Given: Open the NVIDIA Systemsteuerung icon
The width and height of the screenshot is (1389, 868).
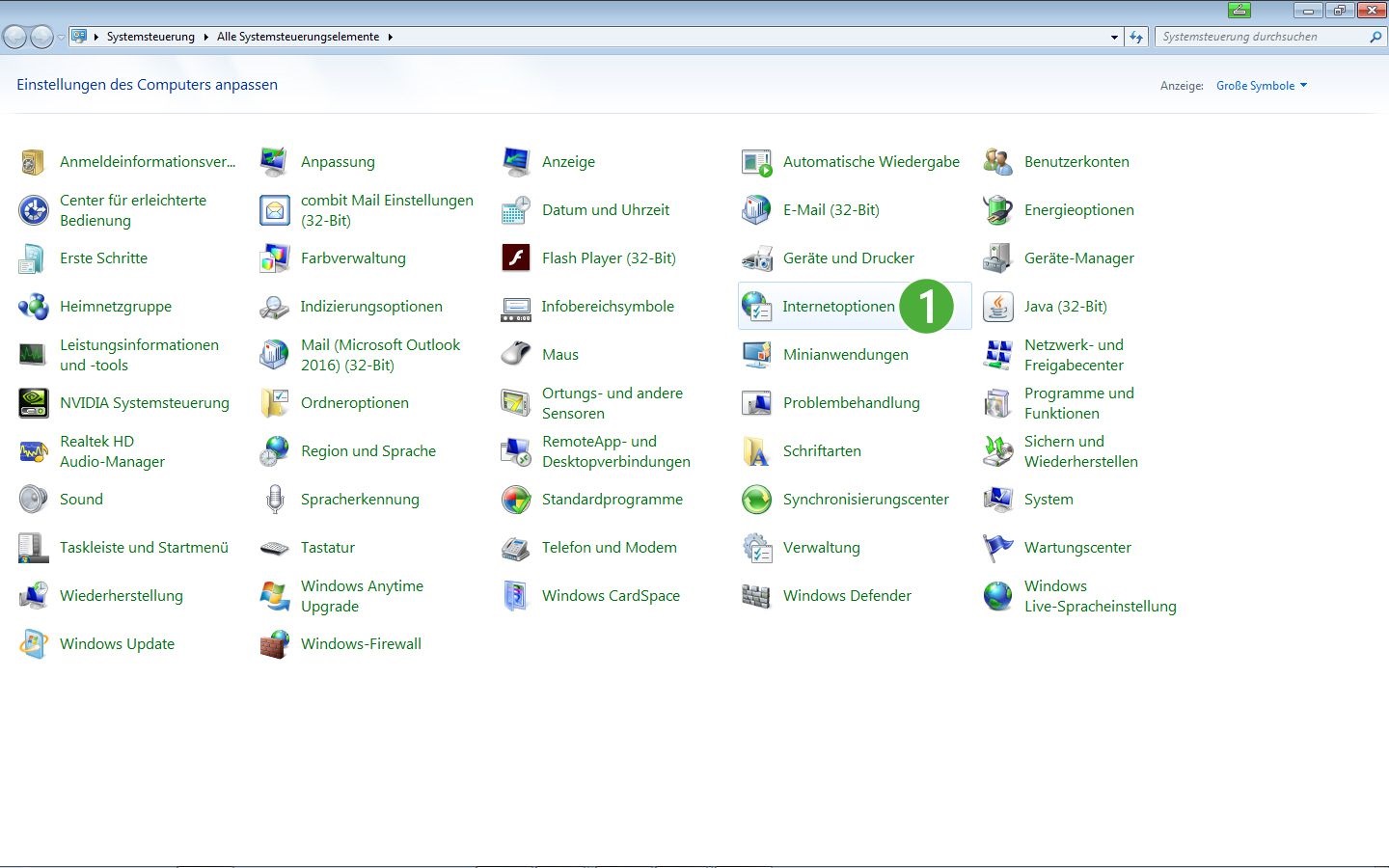Looking at the screenshot, I should click(x=33, y=403).
